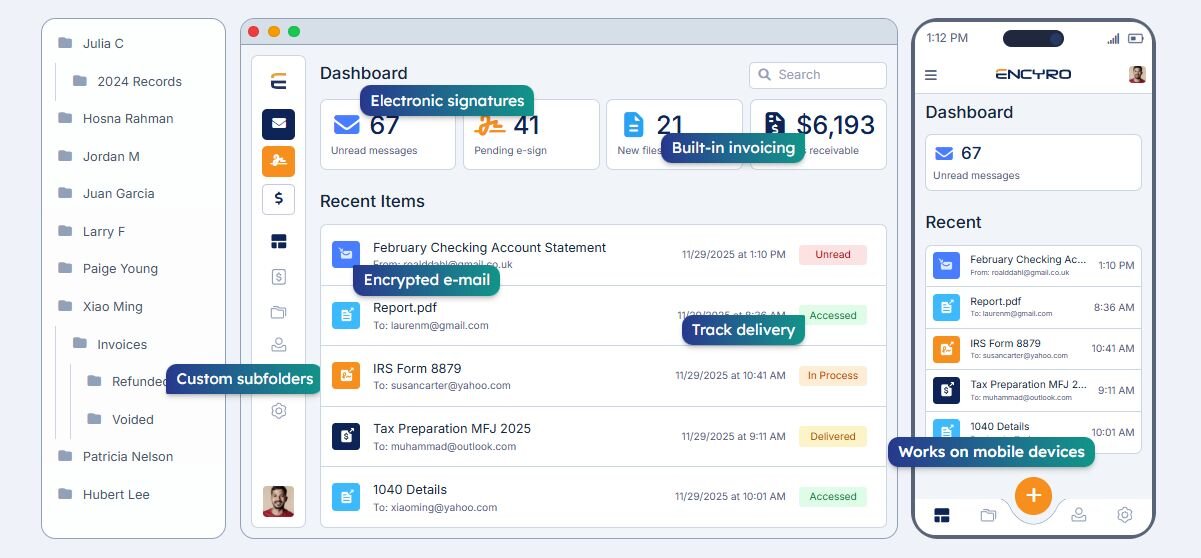Open the mobile hamburger menu
1201x558 pixels.
931,75
